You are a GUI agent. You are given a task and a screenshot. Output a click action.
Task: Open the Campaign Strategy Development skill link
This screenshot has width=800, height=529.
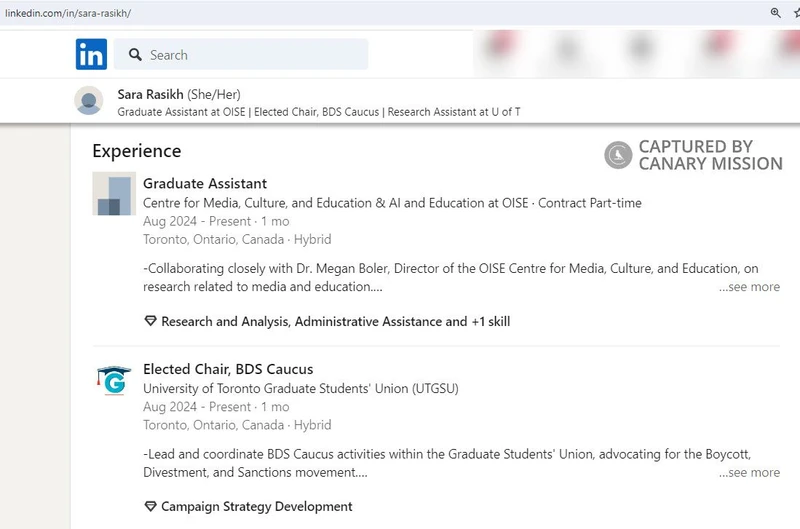point(257,507)
